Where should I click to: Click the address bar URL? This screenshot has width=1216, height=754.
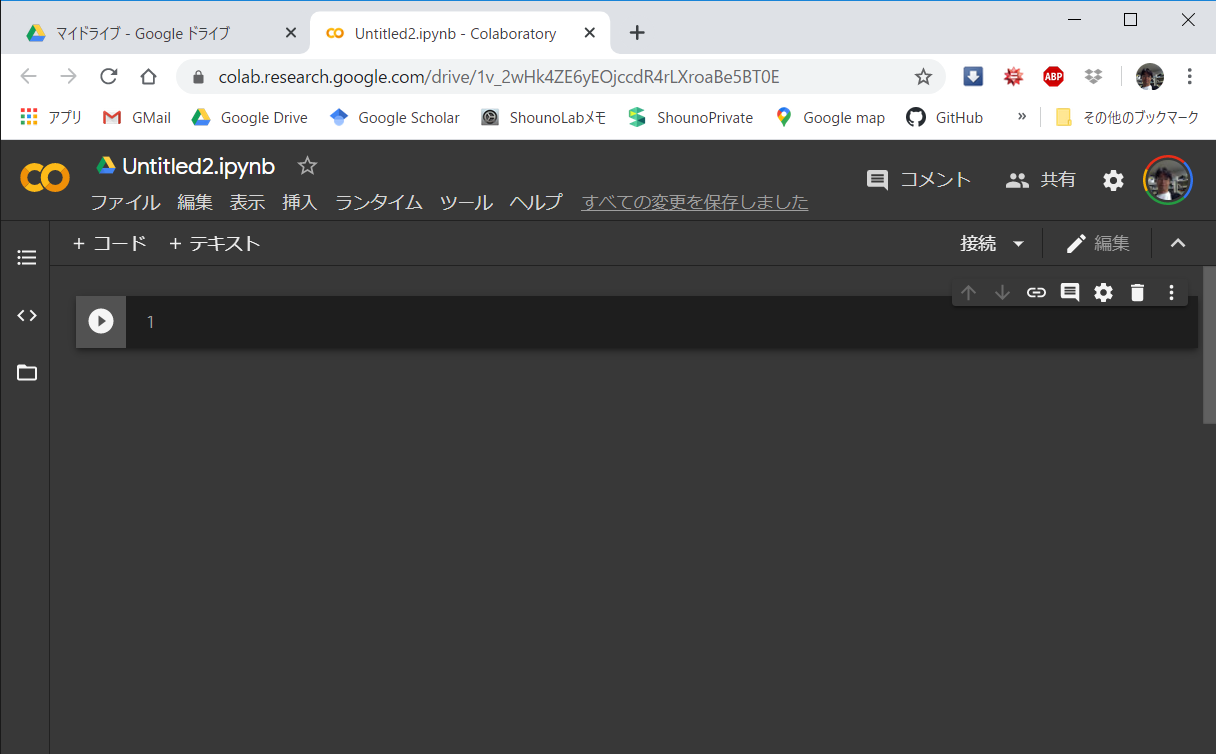click(x=498, y=77)
